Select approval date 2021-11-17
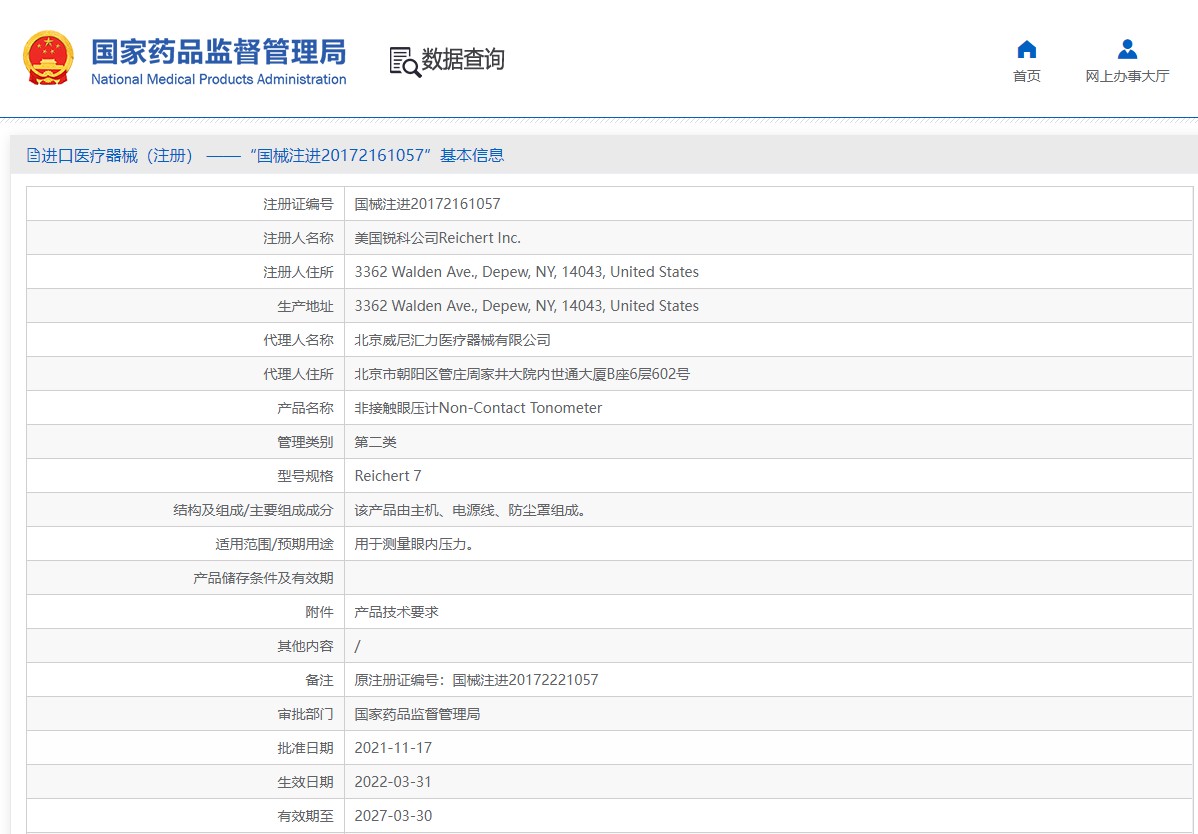1198x834 pixels. [393, 748]
